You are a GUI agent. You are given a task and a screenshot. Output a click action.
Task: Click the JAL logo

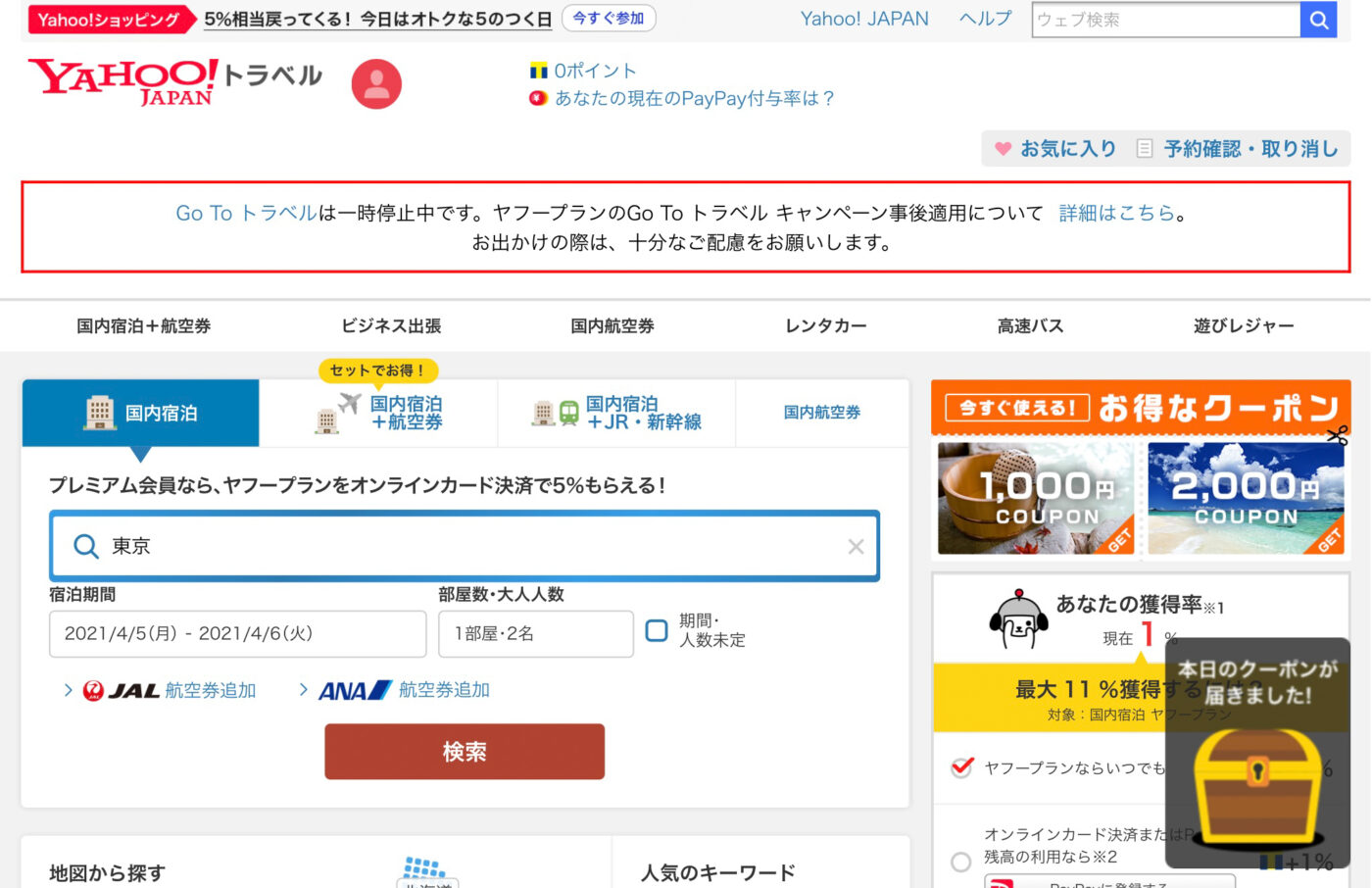[122, 691]
